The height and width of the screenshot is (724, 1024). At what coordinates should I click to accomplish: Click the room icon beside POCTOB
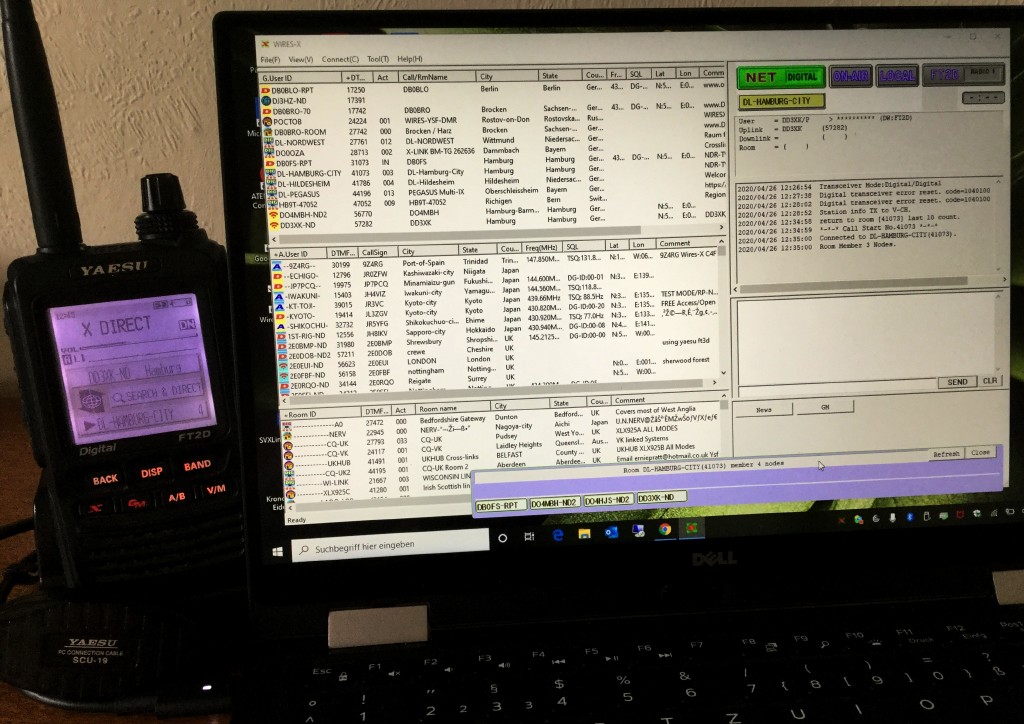[267, 121]
